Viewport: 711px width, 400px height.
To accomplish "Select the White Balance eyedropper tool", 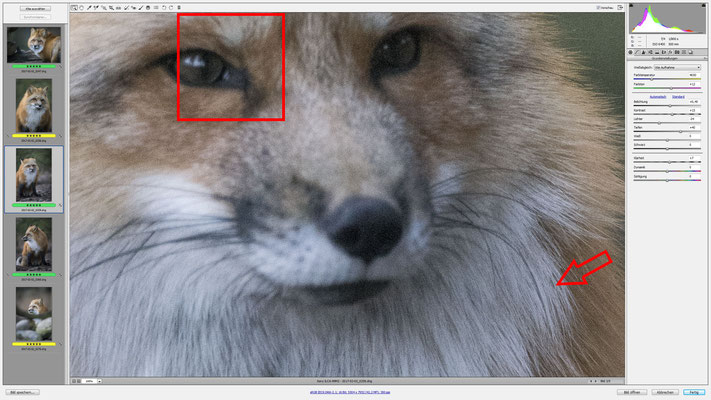I will point(89,8).
